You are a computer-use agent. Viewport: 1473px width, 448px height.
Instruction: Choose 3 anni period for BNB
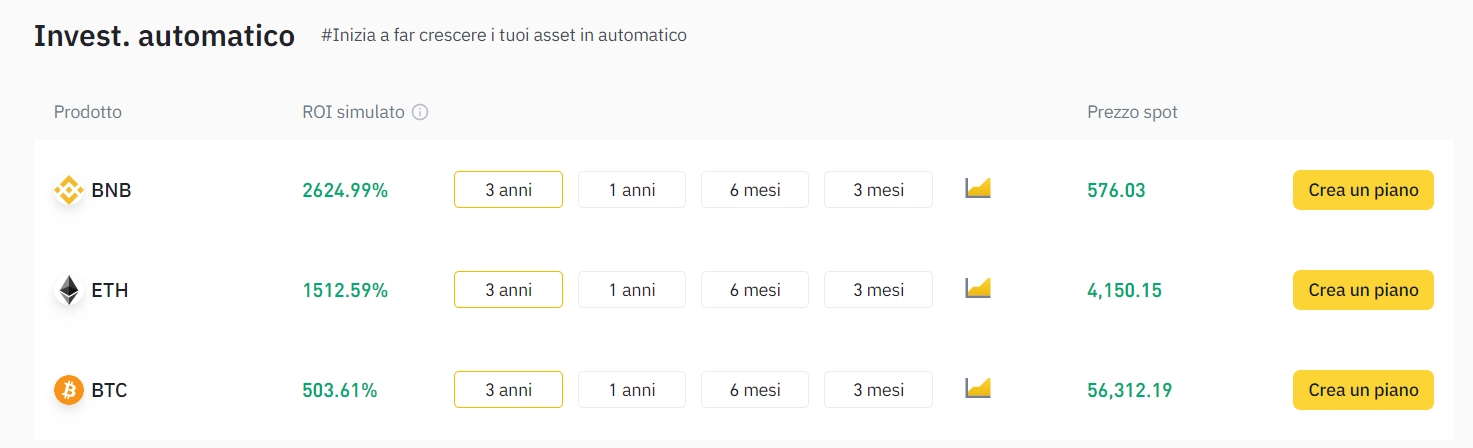point(508,190)
